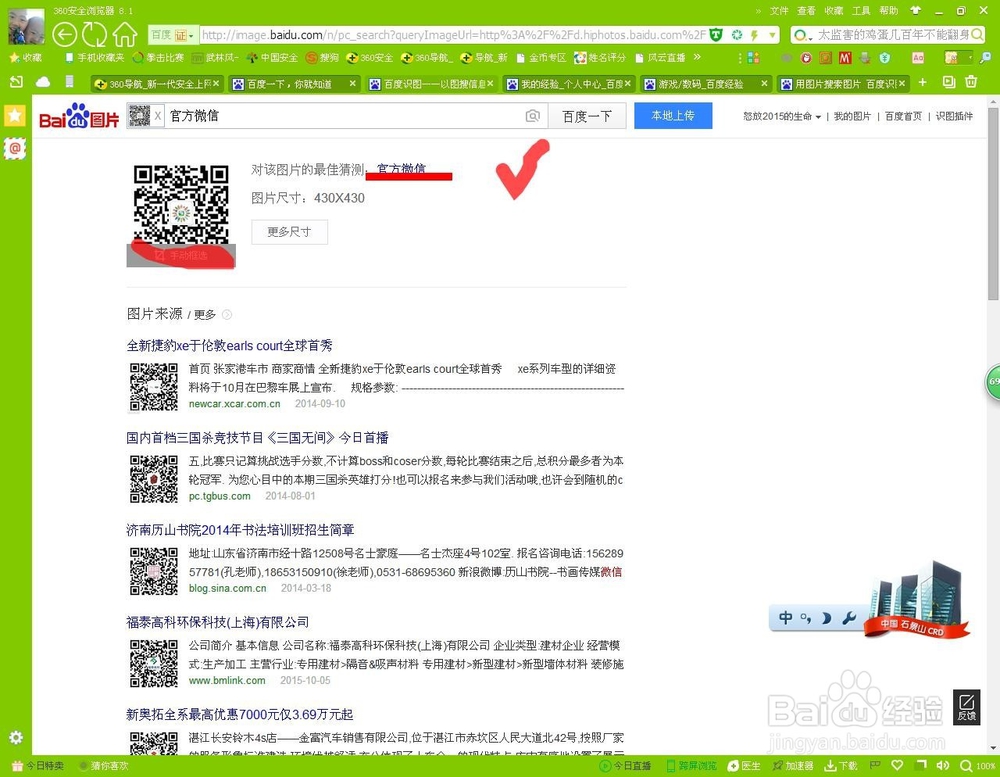This screenshot has height=777, width=1000.
Task: Open the 查看 menu
Action: click(x=806, y=11)
